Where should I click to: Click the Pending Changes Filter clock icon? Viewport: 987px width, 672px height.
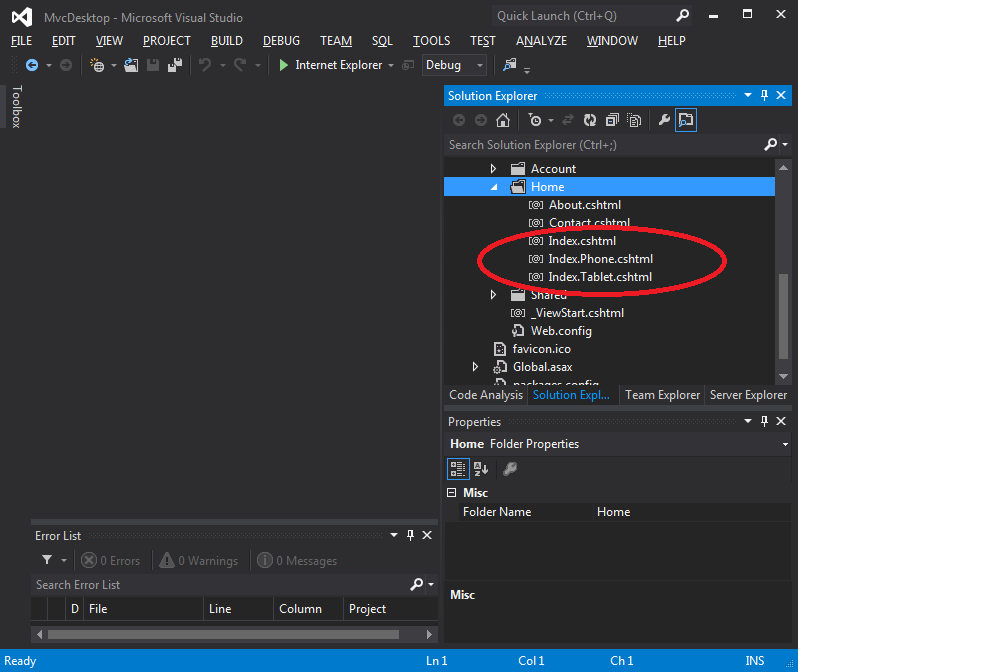click(x=534, y=120)
